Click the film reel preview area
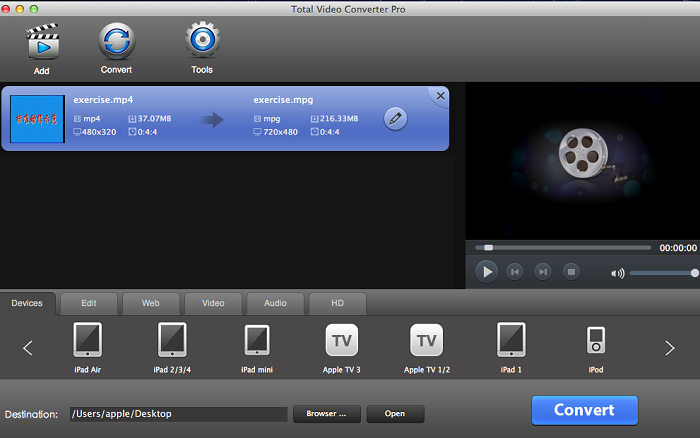Image resolution: width=700 pixels, height=438 pixels. pyautogui.click(x=583, y=161)
